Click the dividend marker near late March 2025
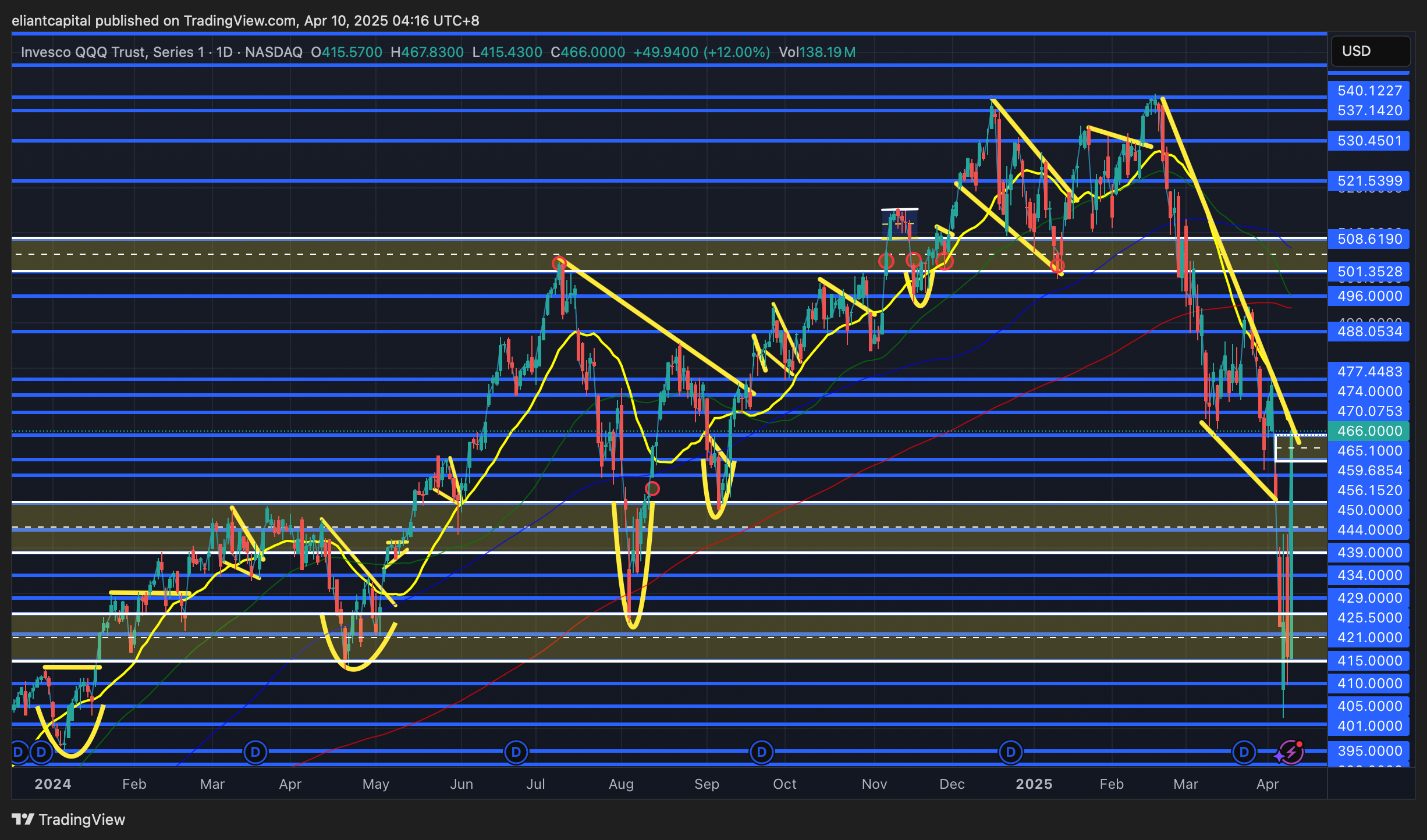Image resolution: width=1427 pixels, height=840 pixels. click(x=1244, y=752)
